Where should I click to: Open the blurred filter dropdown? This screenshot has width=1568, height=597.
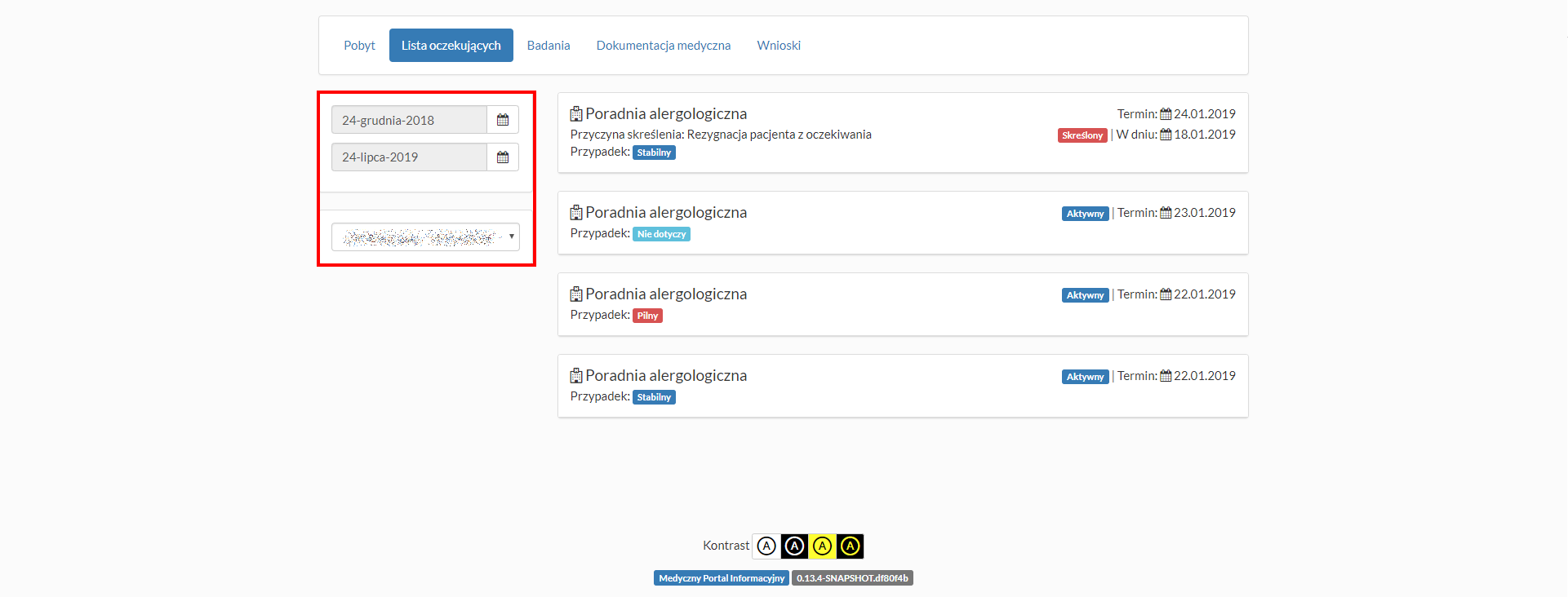click(425, 237)
